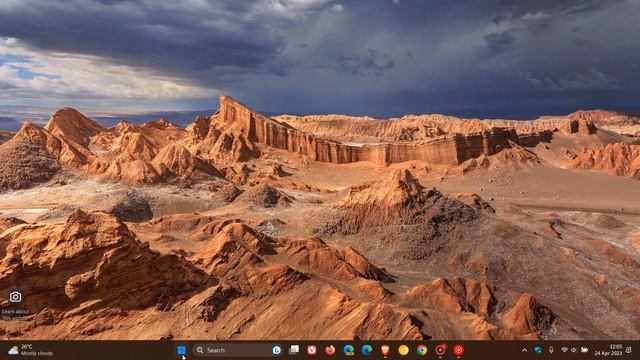The image size is (640, 360).
Task: Launch Brave browser from taskbar
Action: pos(385,350)
